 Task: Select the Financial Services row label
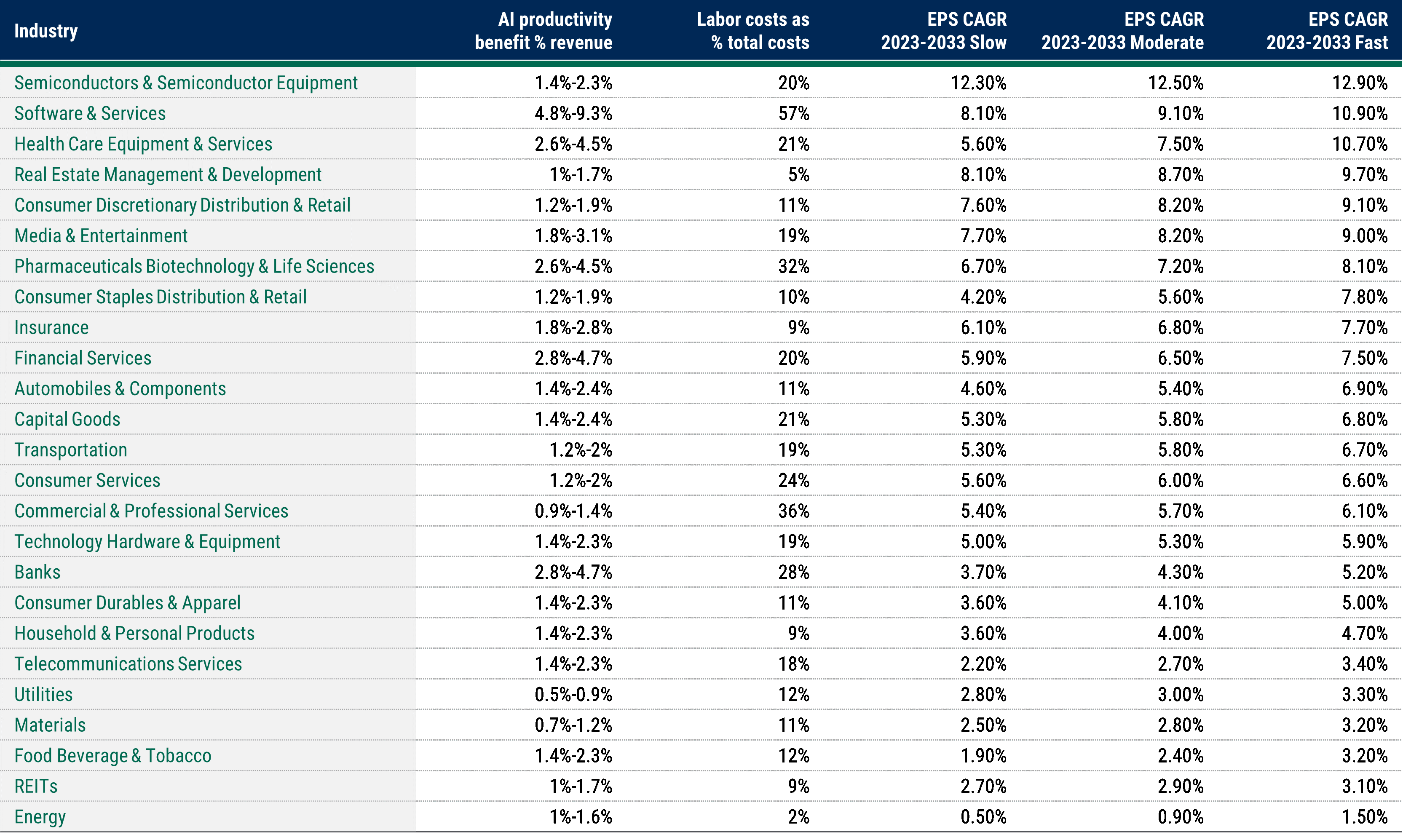pyautogui.click(x=83, y=358)
